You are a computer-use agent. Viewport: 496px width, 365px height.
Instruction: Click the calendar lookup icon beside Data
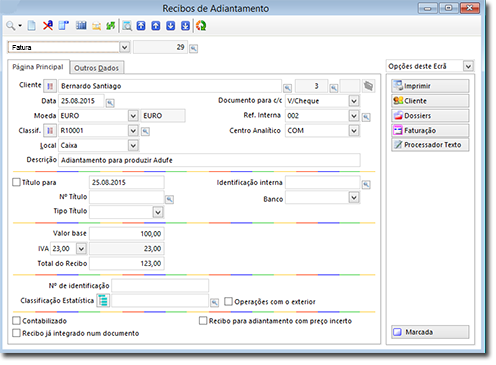(x=110, y=103)
